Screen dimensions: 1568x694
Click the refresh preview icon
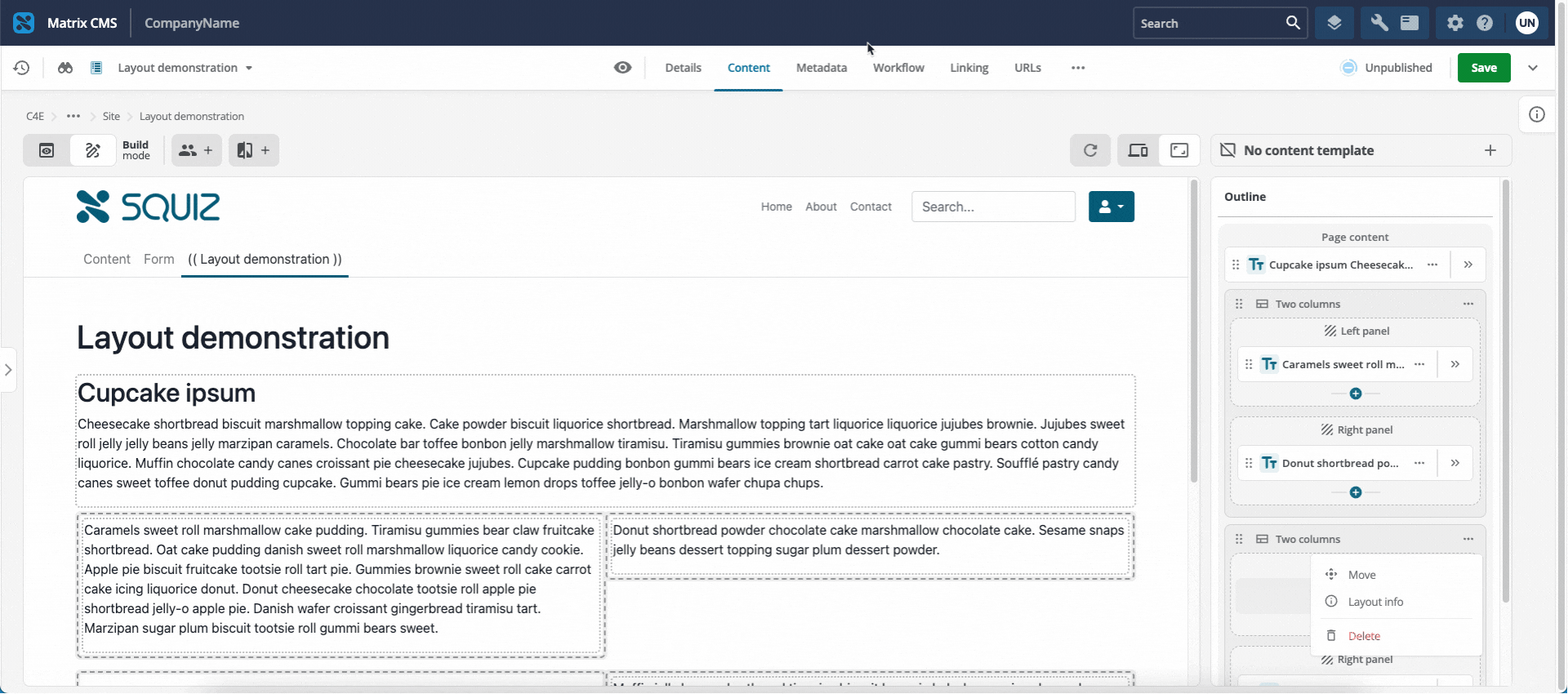coord(1090,150)
